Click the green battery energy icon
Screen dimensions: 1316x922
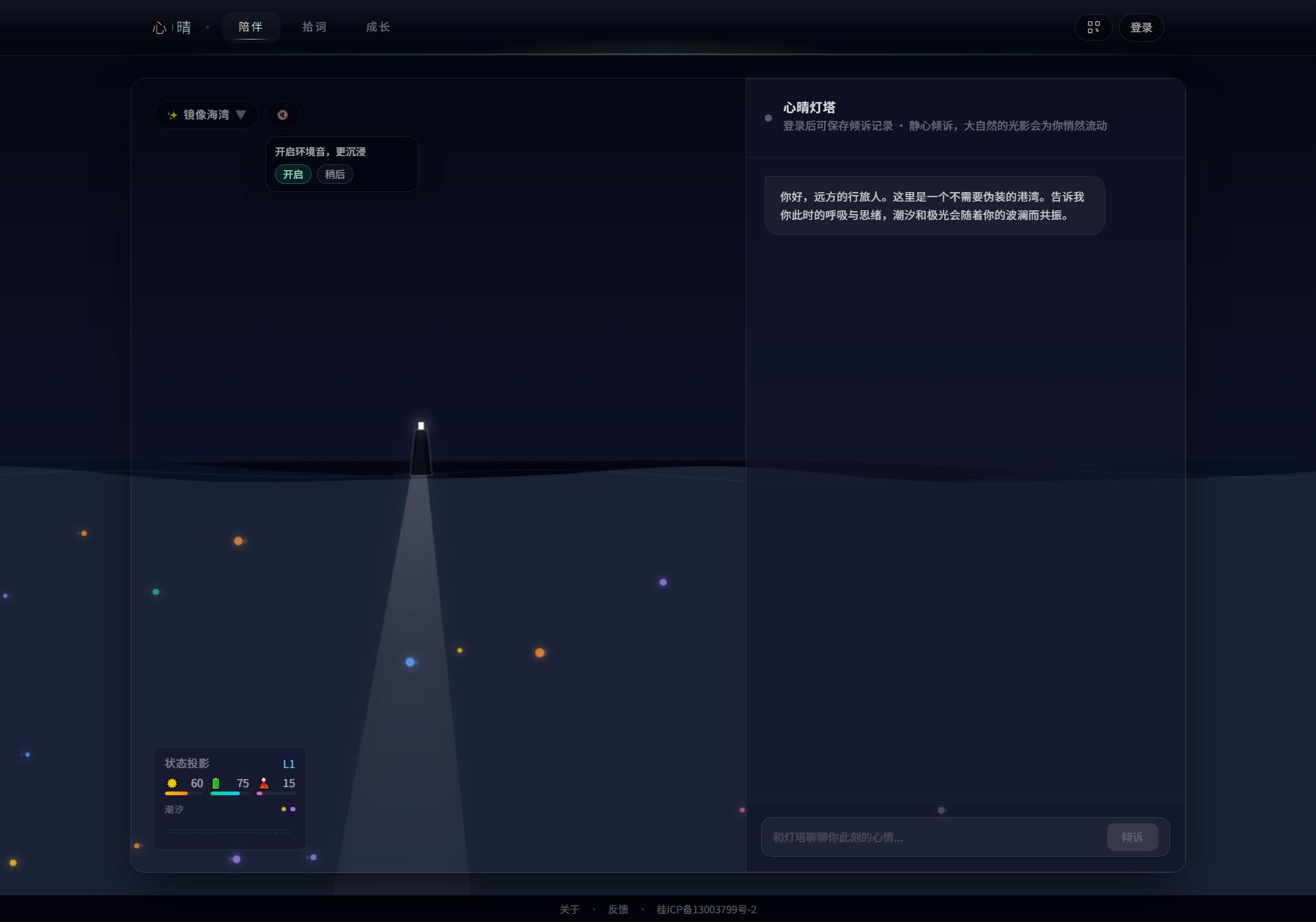click(216, 783)
